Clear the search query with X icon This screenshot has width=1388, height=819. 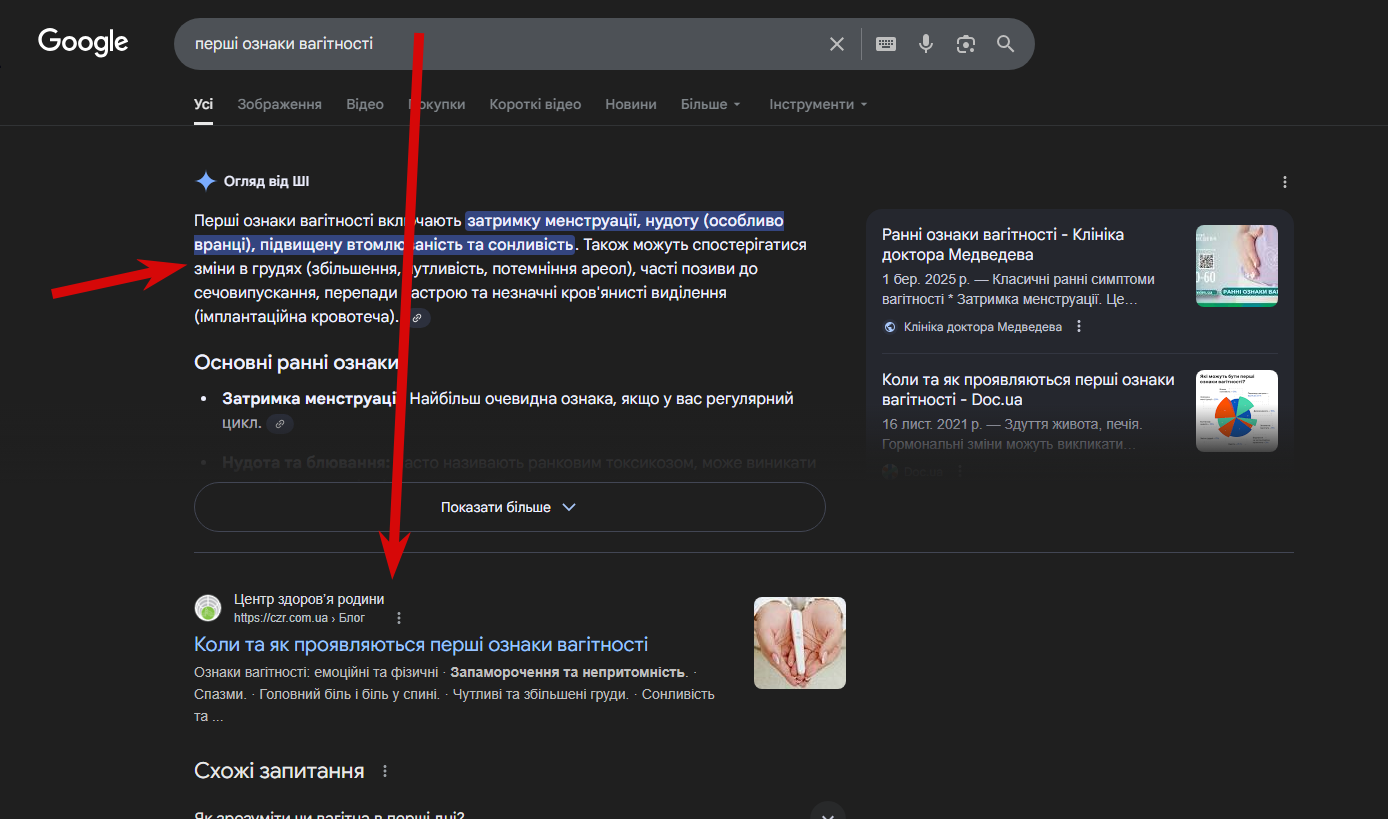pos(837,44)
